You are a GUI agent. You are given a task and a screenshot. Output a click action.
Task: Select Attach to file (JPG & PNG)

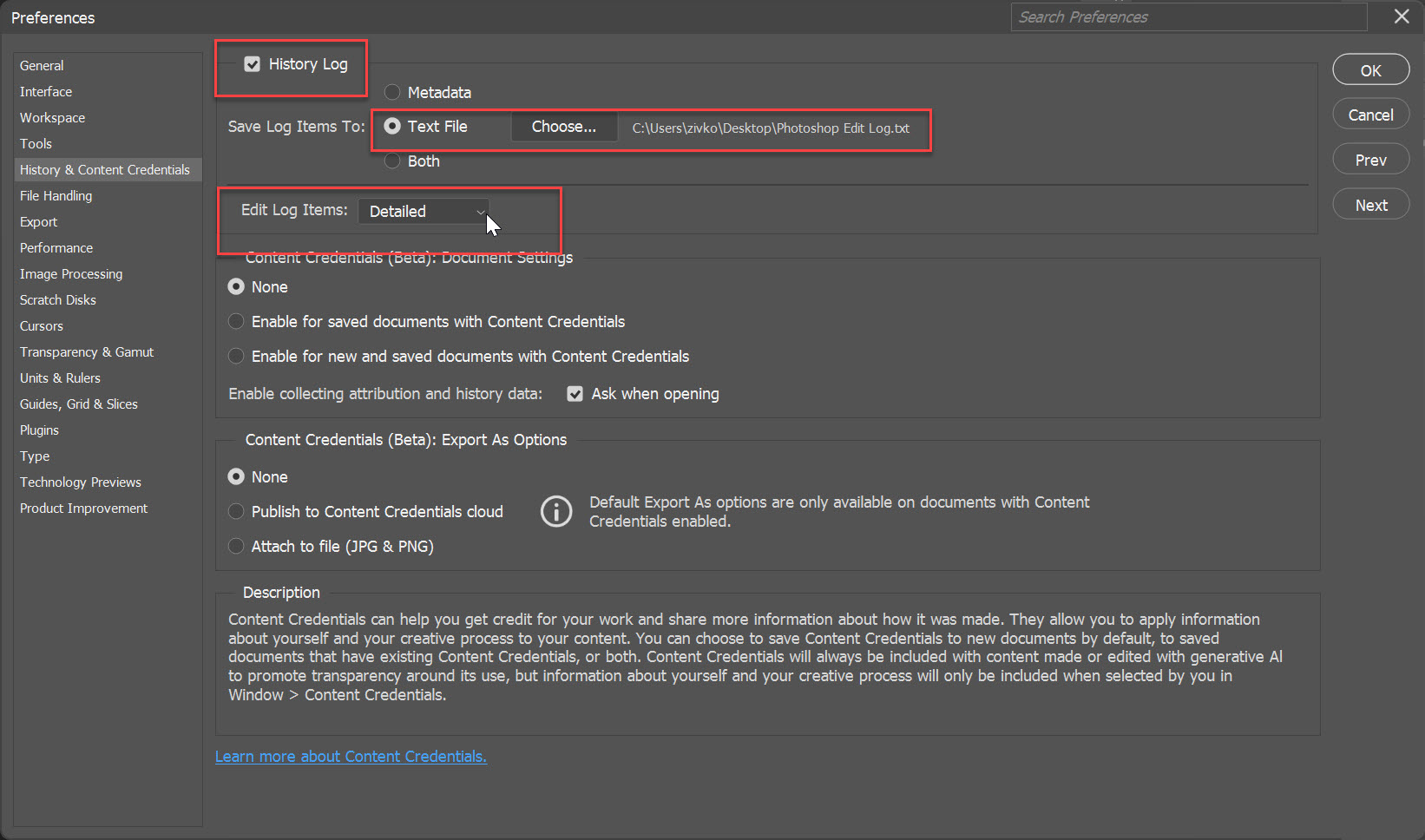(x=235, y=546)
